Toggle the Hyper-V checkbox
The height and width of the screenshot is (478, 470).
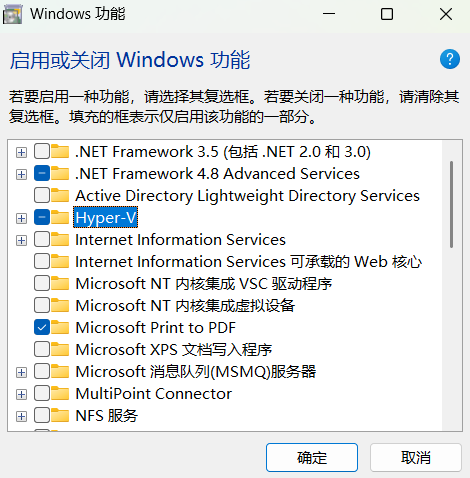pyautogui.click(x=42, y=217)
